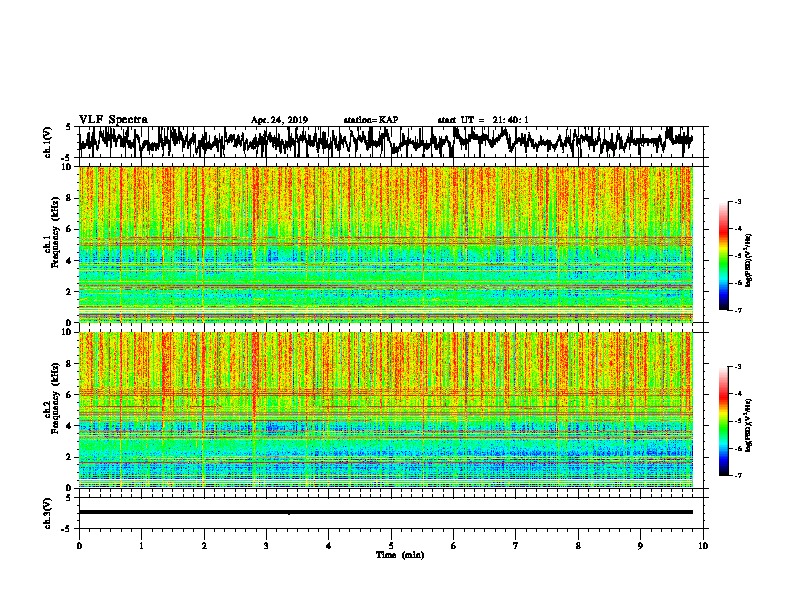Viewport: 792px width, 612px height.
Task: Click the ch.2 Frequency (kHz) axis label
Action: (52, 398)
